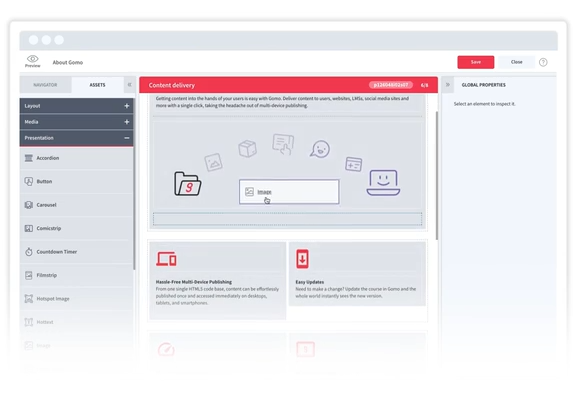Collapse the left assets panel chevron
This screenshot has width=576, height=410.
tap(129, 85)
